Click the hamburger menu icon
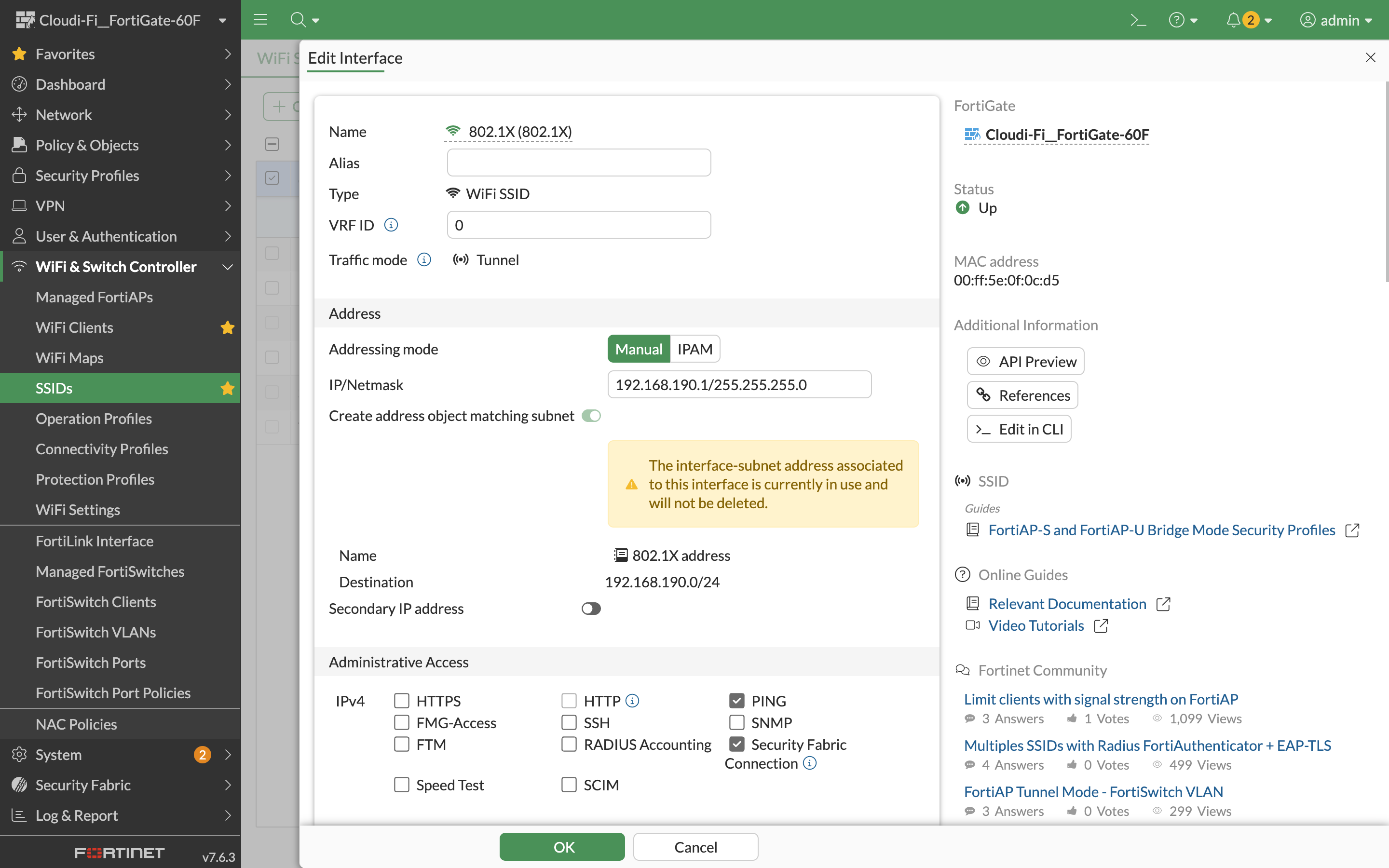 pos(260,19)
